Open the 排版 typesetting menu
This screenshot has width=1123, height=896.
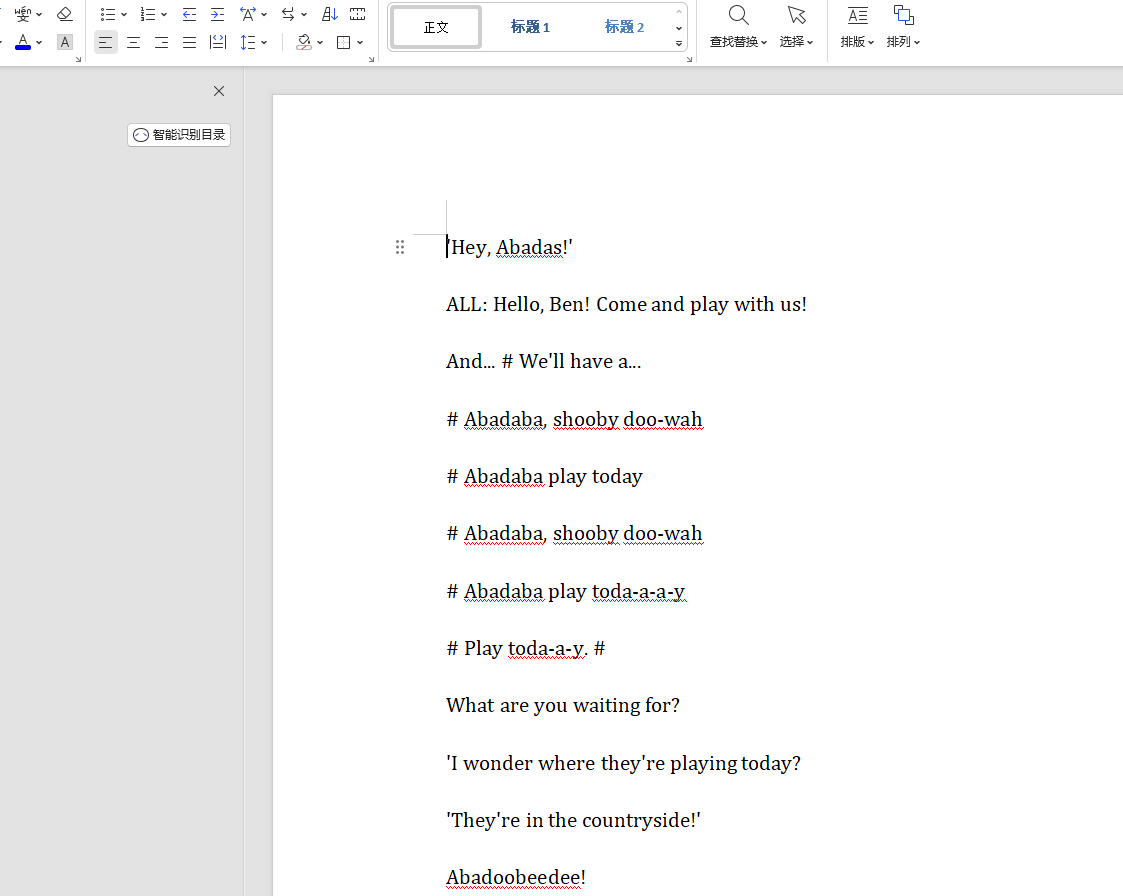[857, 27]
